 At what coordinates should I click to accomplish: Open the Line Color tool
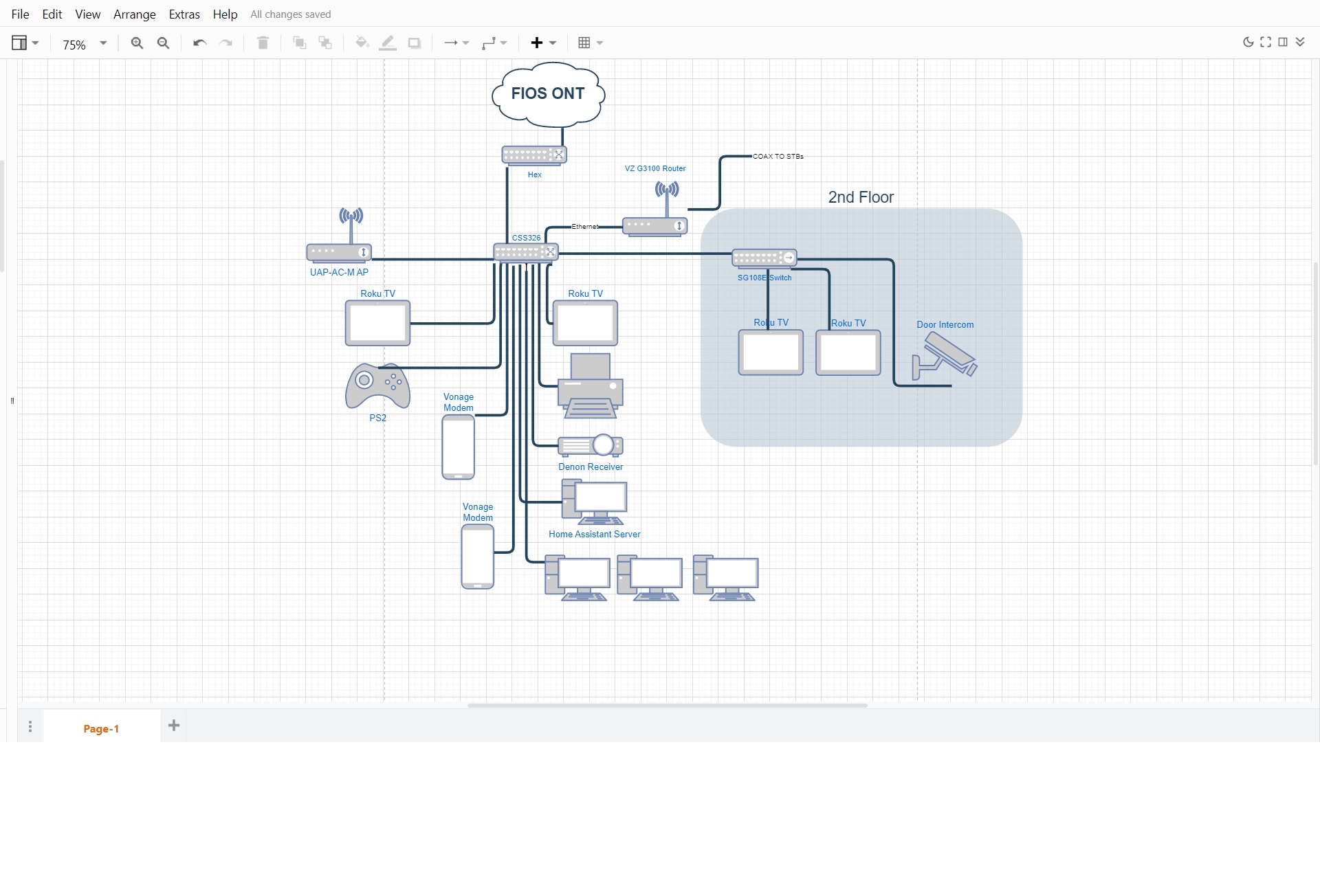[x=388, y=43]
